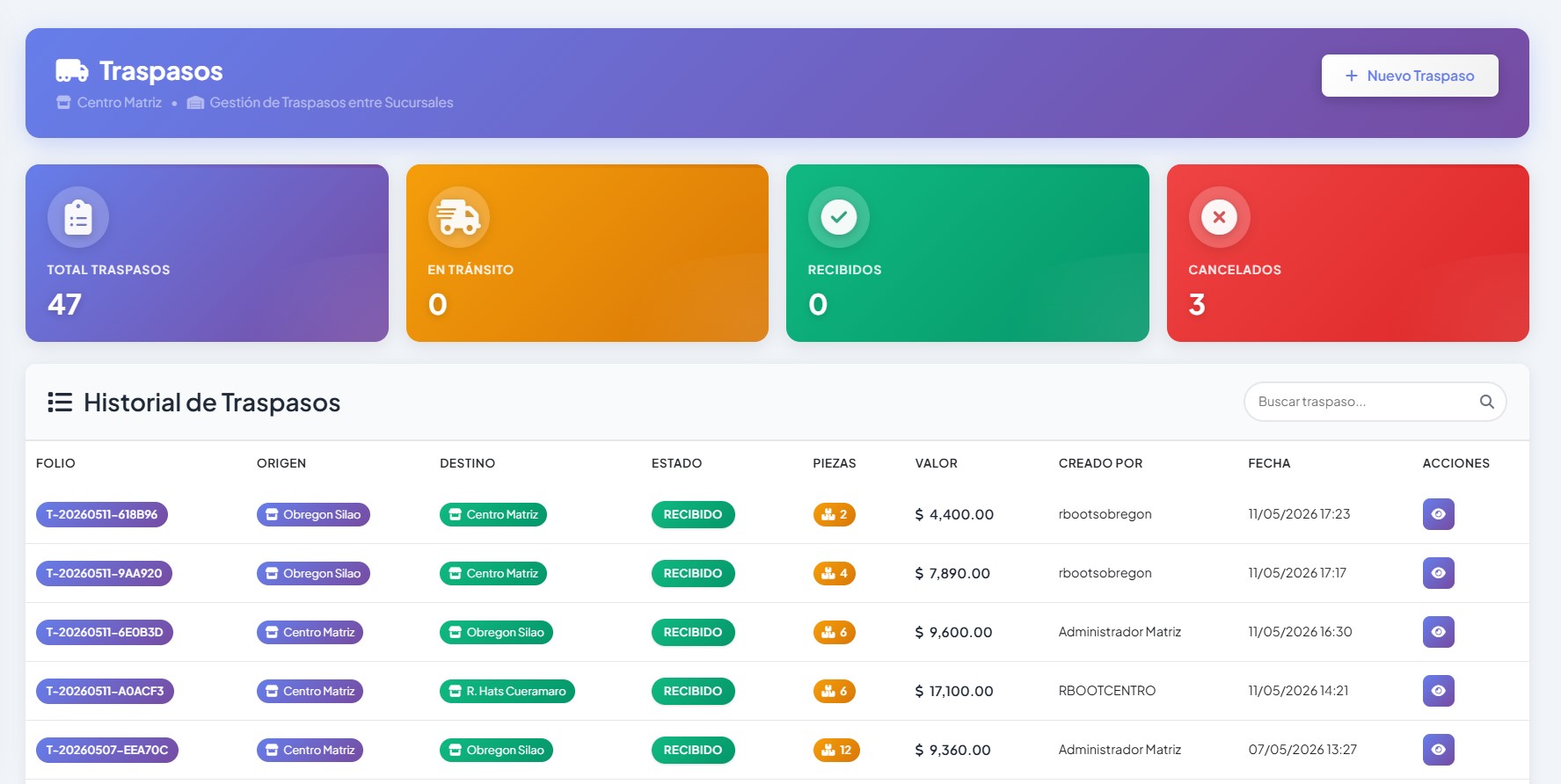
Task: Click the truck icon beside Traspasos title
Action: click(71, 70)
